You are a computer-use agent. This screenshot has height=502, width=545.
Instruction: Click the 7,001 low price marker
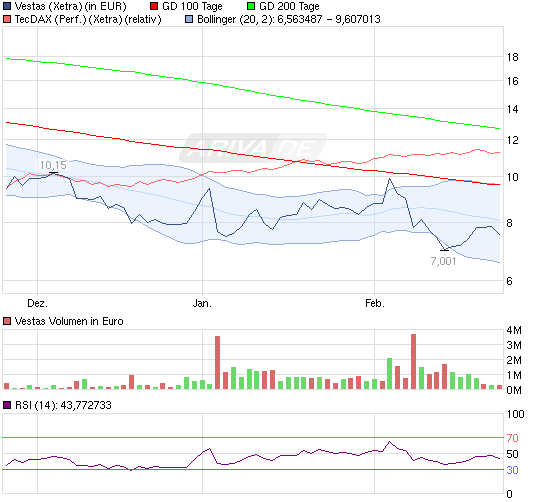(x=443, y=261)
